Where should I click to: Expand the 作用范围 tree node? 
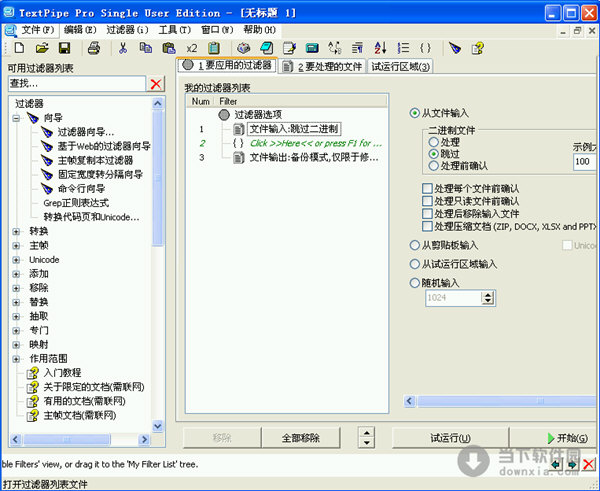[16, 359]
